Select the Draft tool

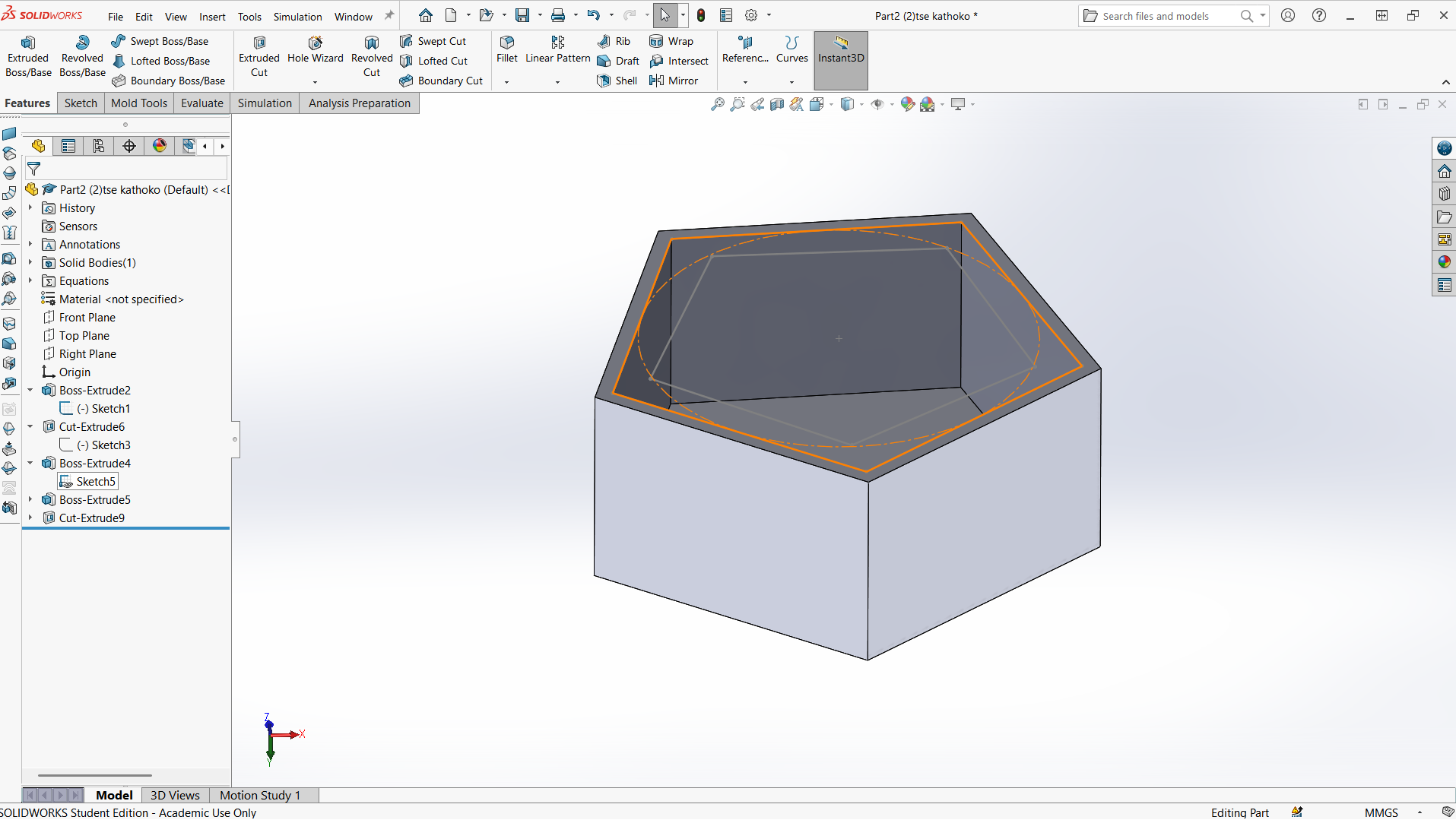pyautogui.click(x=618, y=61)
